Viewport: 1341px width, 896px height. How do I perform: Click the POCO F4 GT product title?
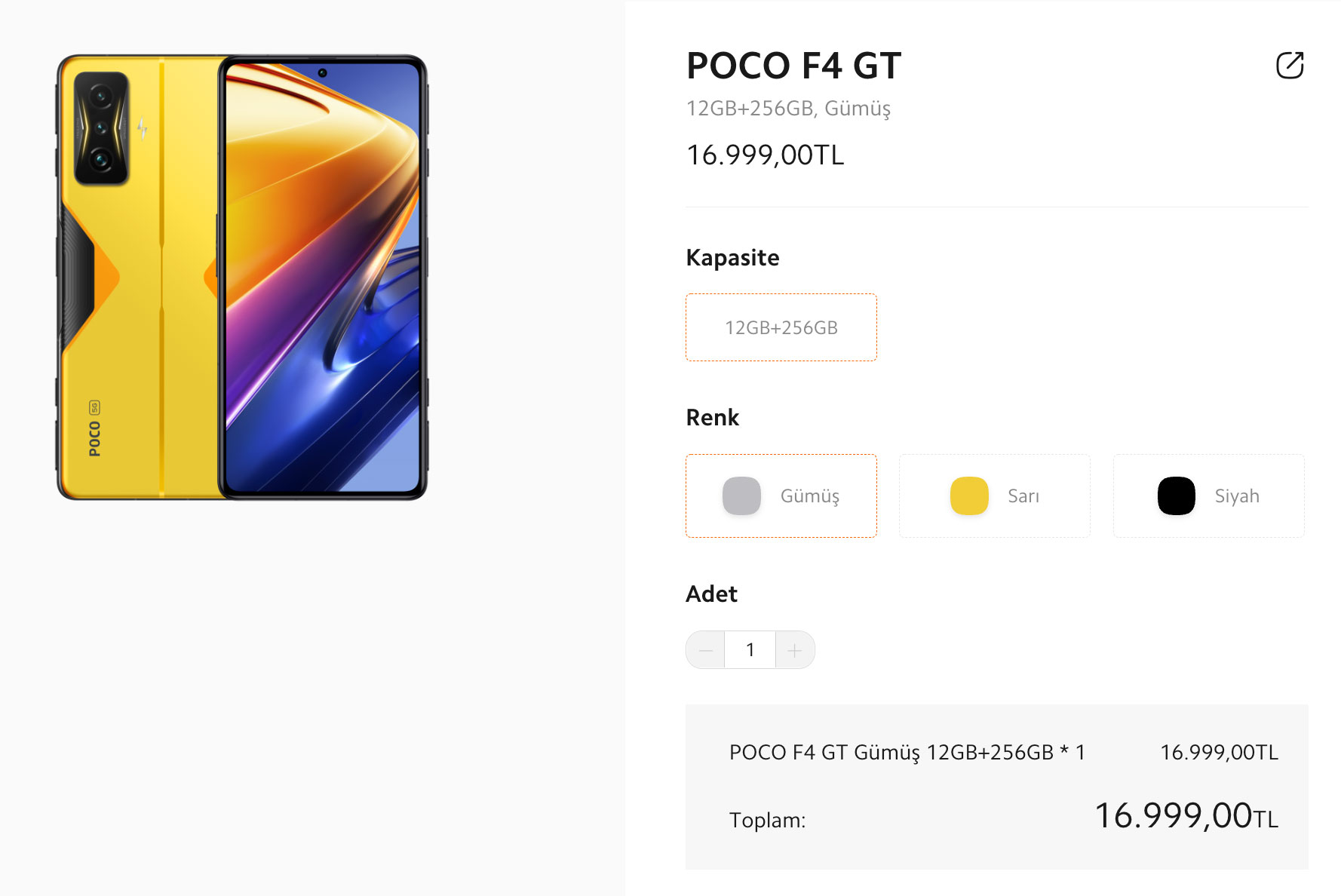click(793, 66)
